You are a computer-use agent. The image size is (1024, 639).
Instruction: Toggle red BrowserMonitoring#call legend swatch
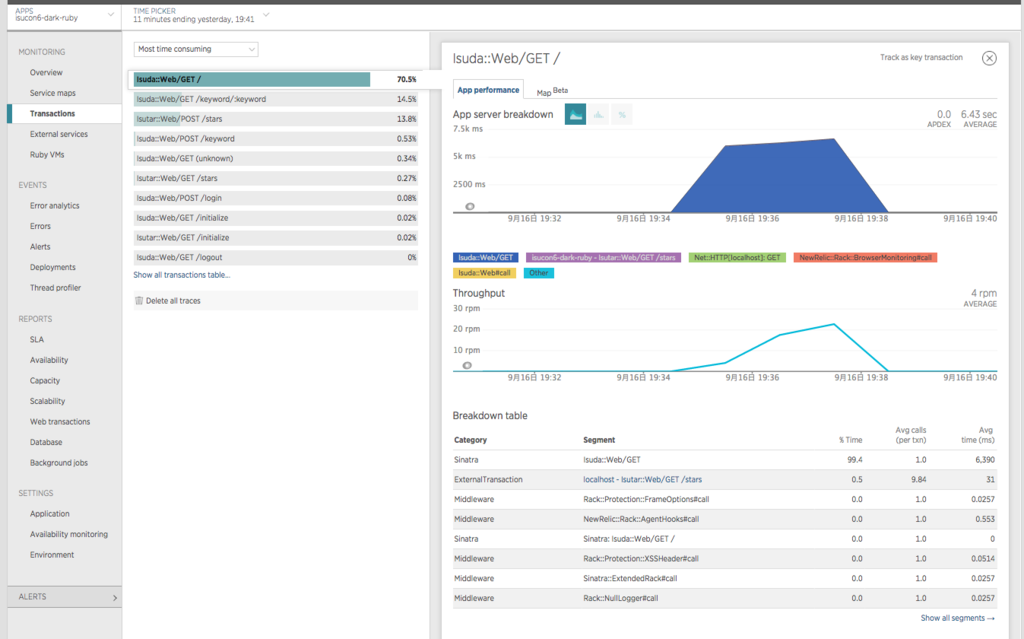(865, 257)
